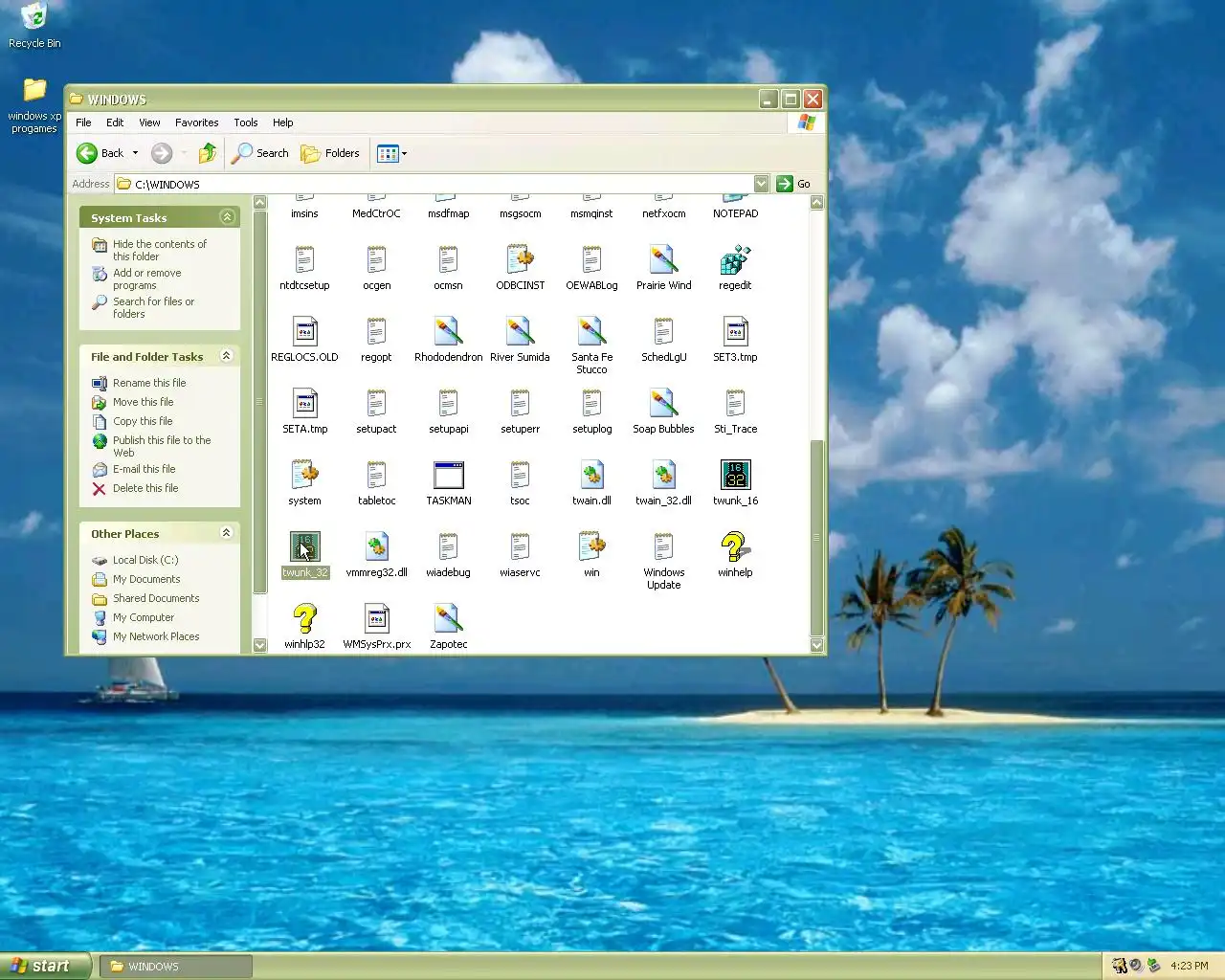Open the View menu

click(149, 122)
